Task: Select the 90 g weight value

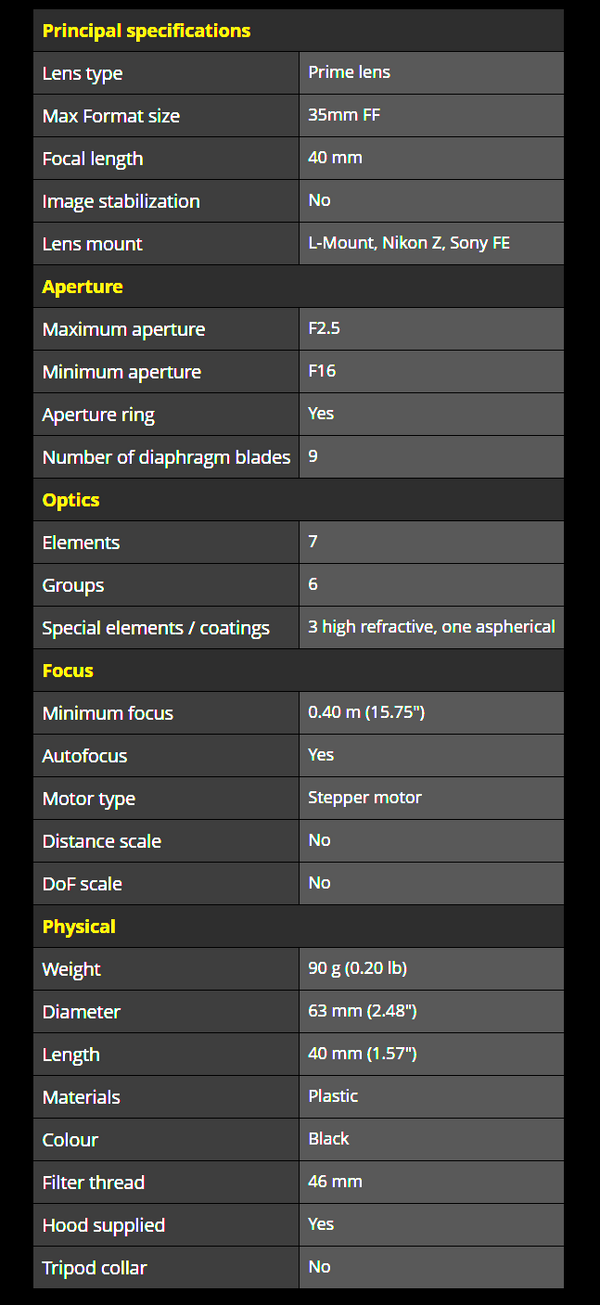Action: click(357, 968)
